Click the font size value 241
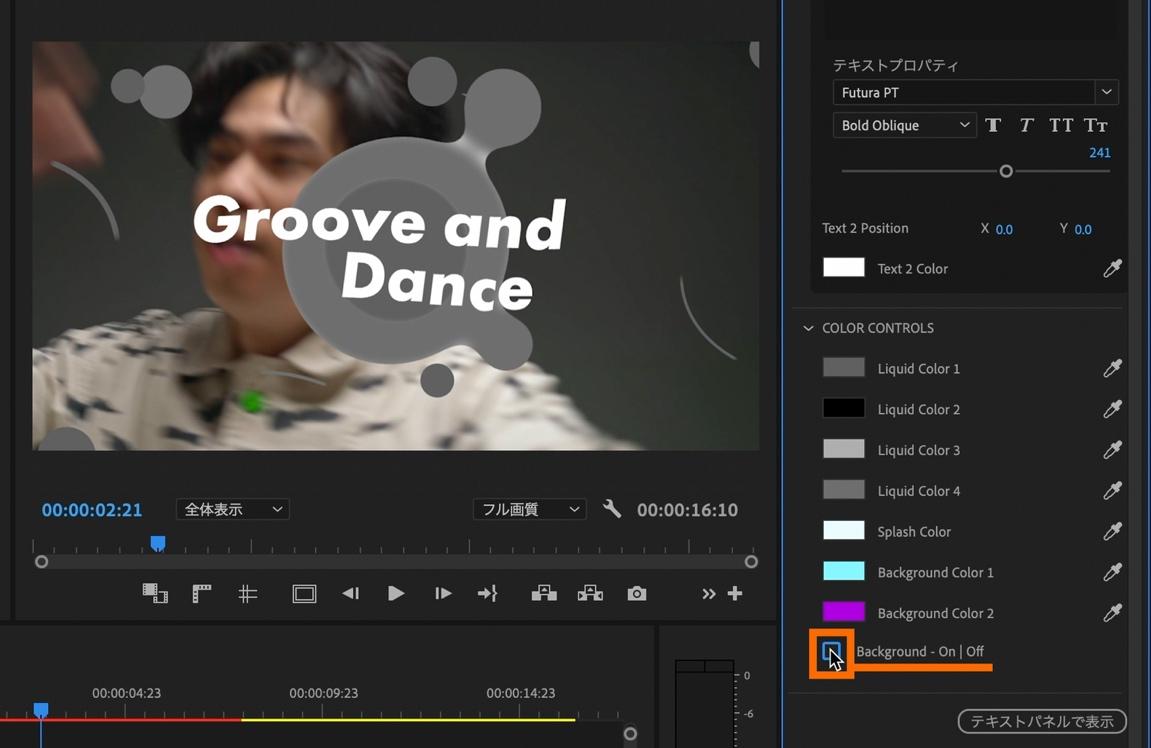Viewport: 1151px width, 748px height. click(1099, 153)
